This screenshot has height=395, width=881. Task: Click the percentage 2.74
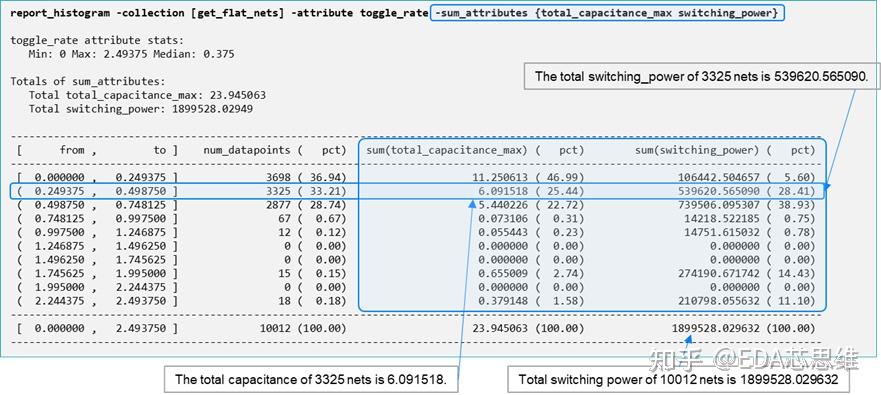pyautogui.click(x=566, y=274)
